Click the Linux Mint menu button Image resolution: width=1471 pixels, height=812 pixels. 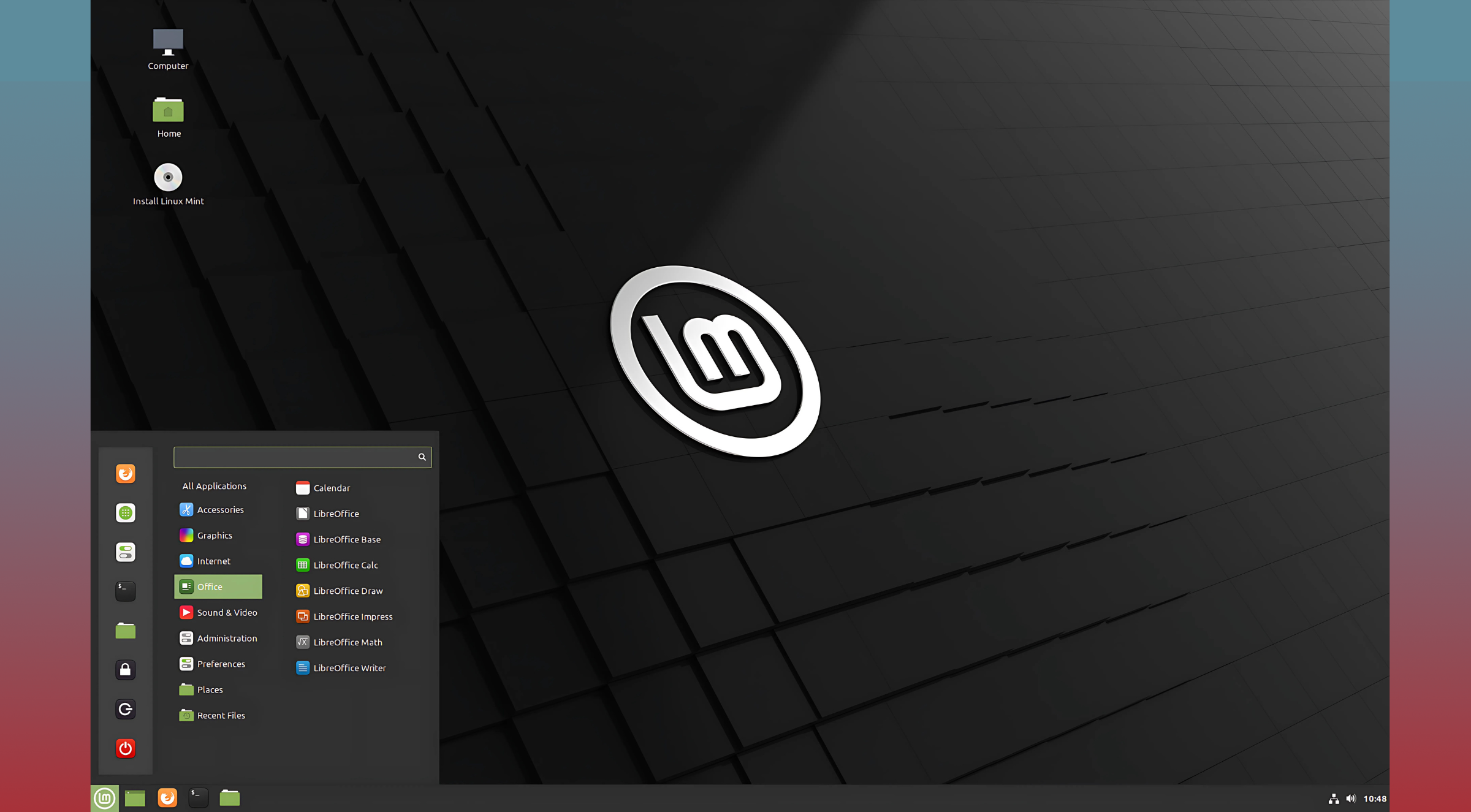(105, 799)
